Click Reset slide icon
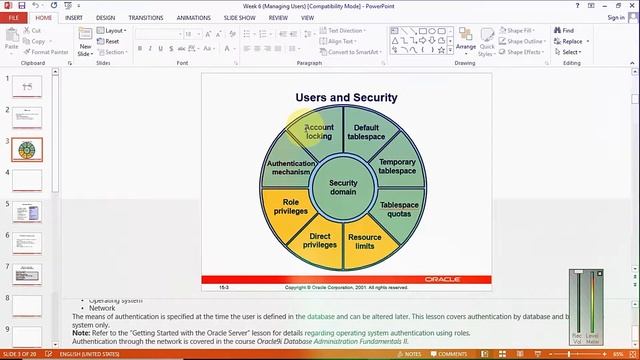The height and width of the screenshot is (360, 640). click(x=100, y=41)
